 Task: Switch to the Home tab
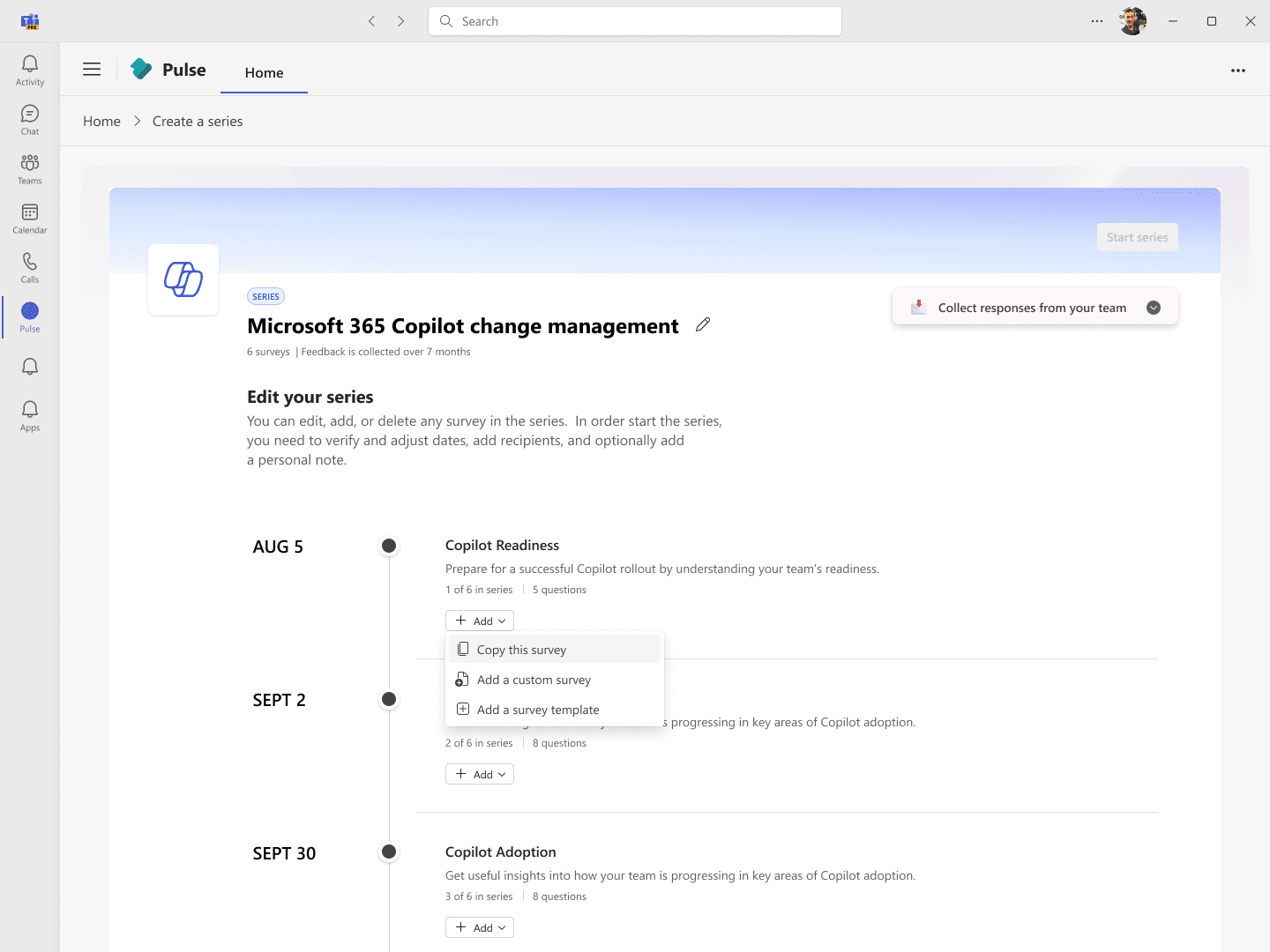264,72
